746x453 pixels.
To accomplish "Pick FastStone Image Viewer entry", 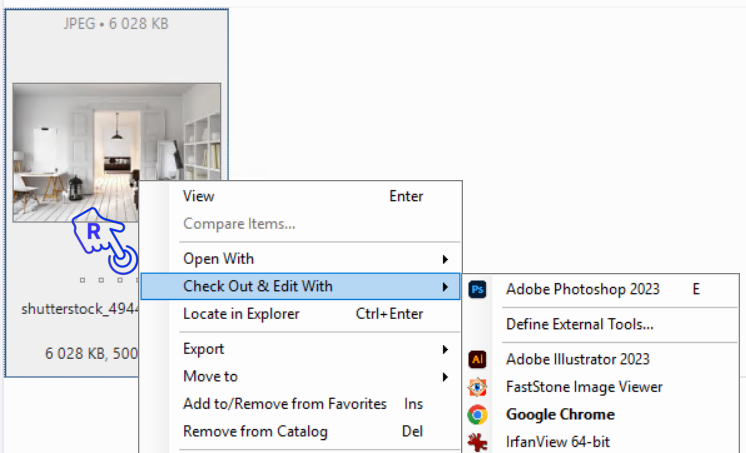I will [584, 387].
